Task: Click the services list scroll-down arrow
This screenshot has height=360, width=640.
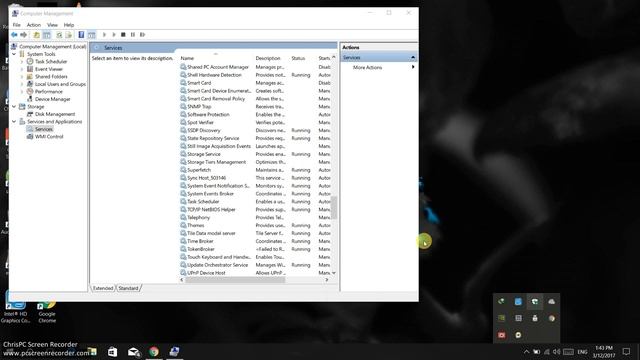Action: coord(334,273)
